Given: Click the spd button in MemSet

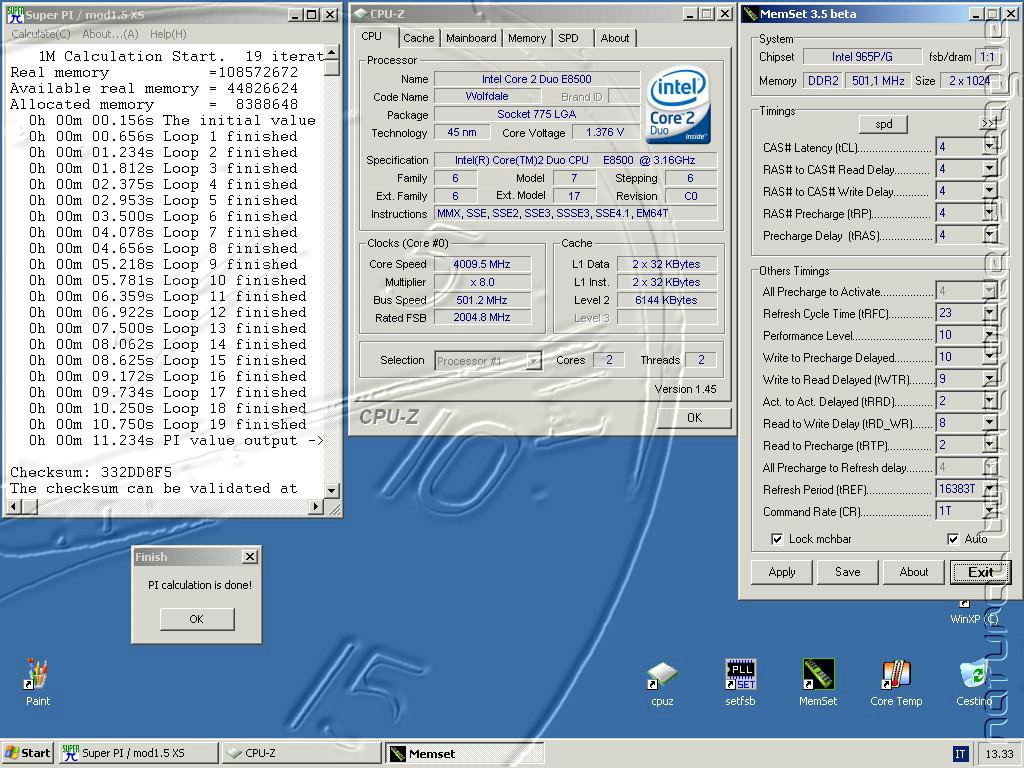Looking at the screenshot, I should tap(884, 124).
